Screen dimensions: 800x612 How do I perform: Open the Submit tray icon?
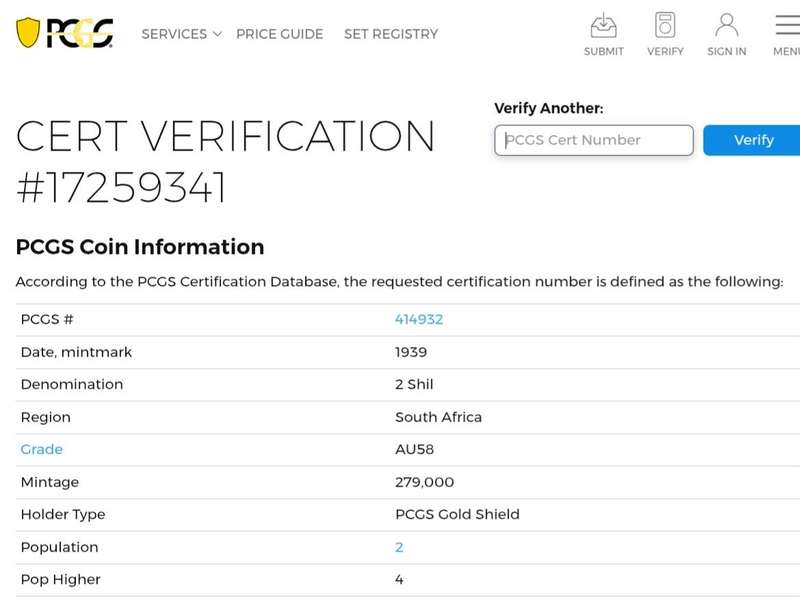pos(604,26)
